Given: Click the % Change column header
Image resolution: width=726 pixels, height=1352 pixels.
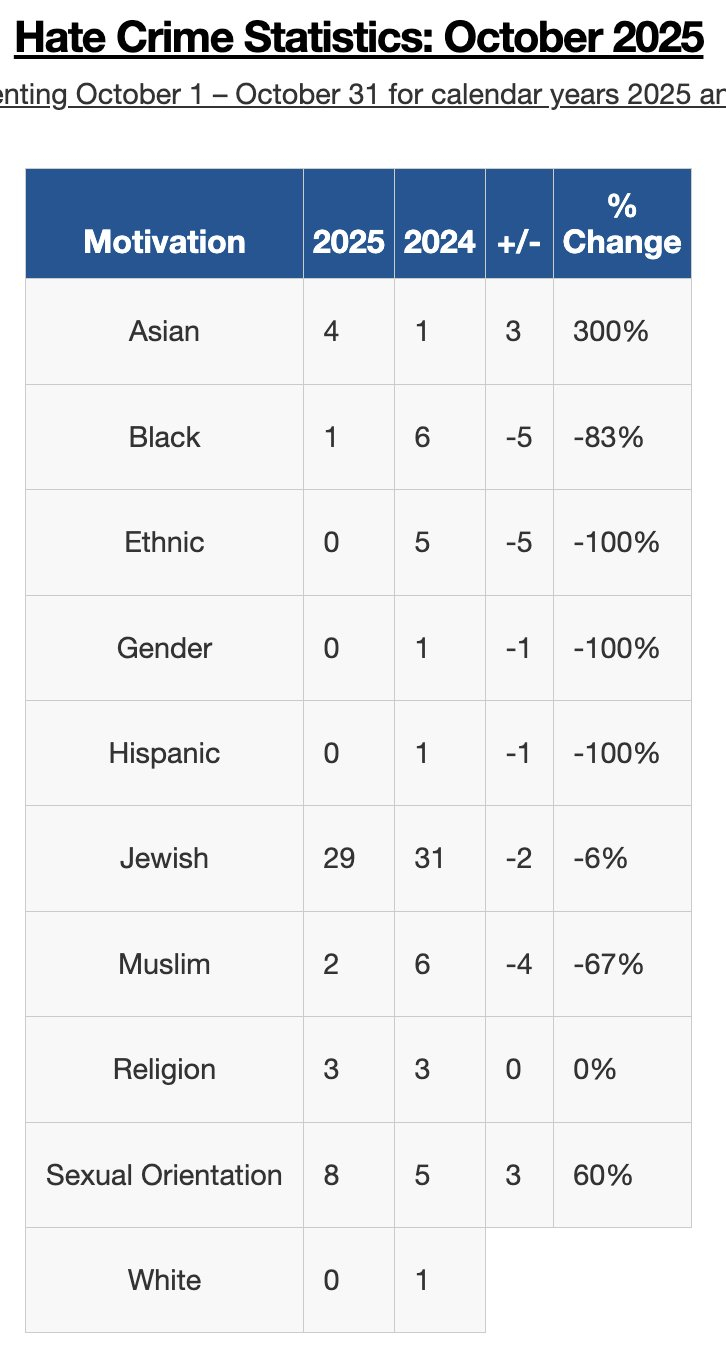Looking at the screenshot, I should [x=622, y=224].
